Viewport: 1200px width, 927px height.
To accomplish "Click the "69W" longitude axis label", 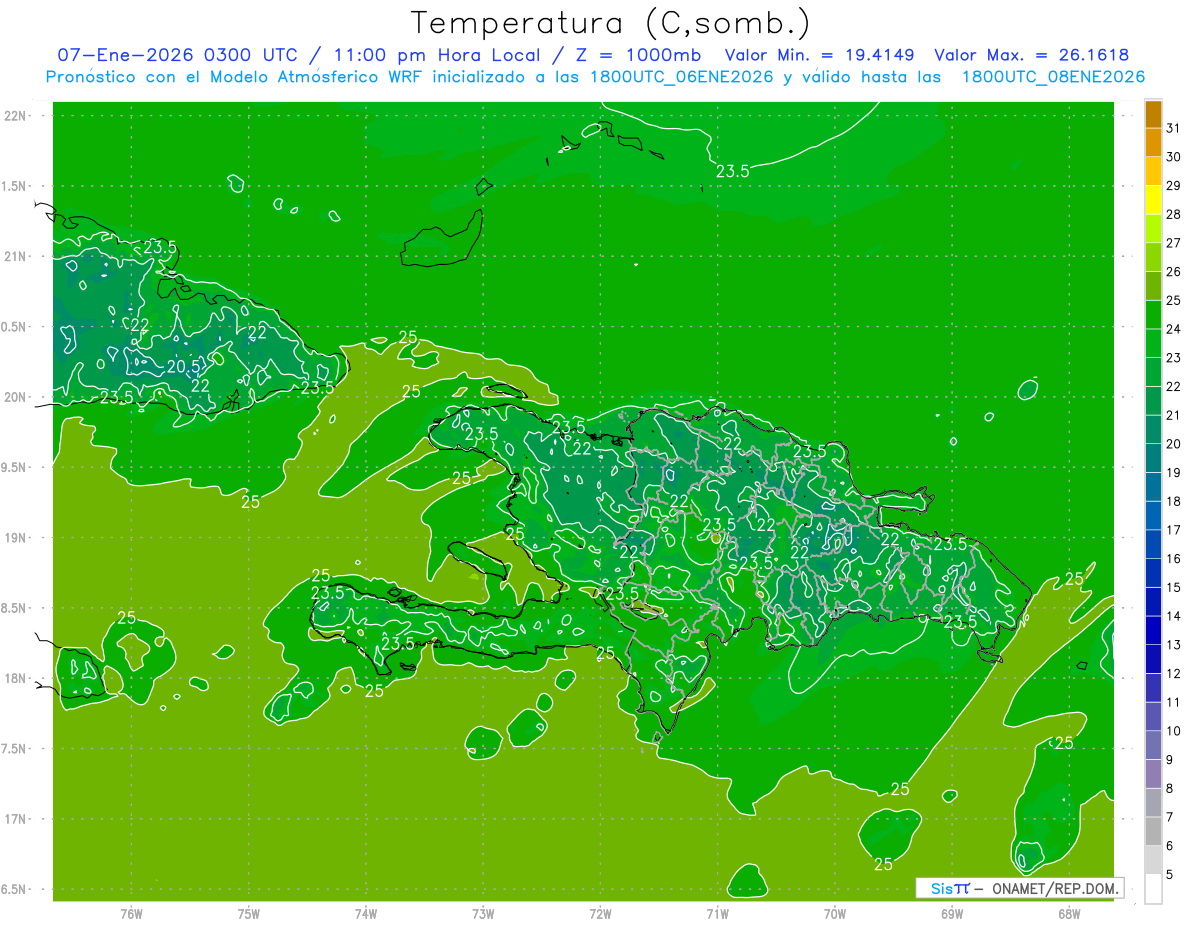I will pos(951,913).
